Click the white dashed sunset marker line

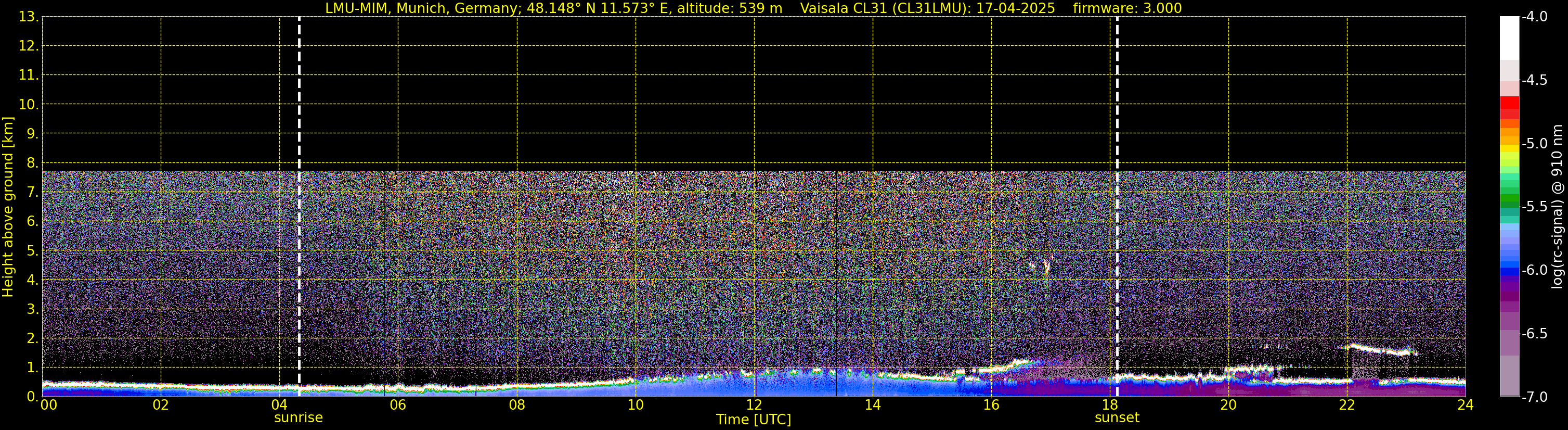click(1117, 207)
